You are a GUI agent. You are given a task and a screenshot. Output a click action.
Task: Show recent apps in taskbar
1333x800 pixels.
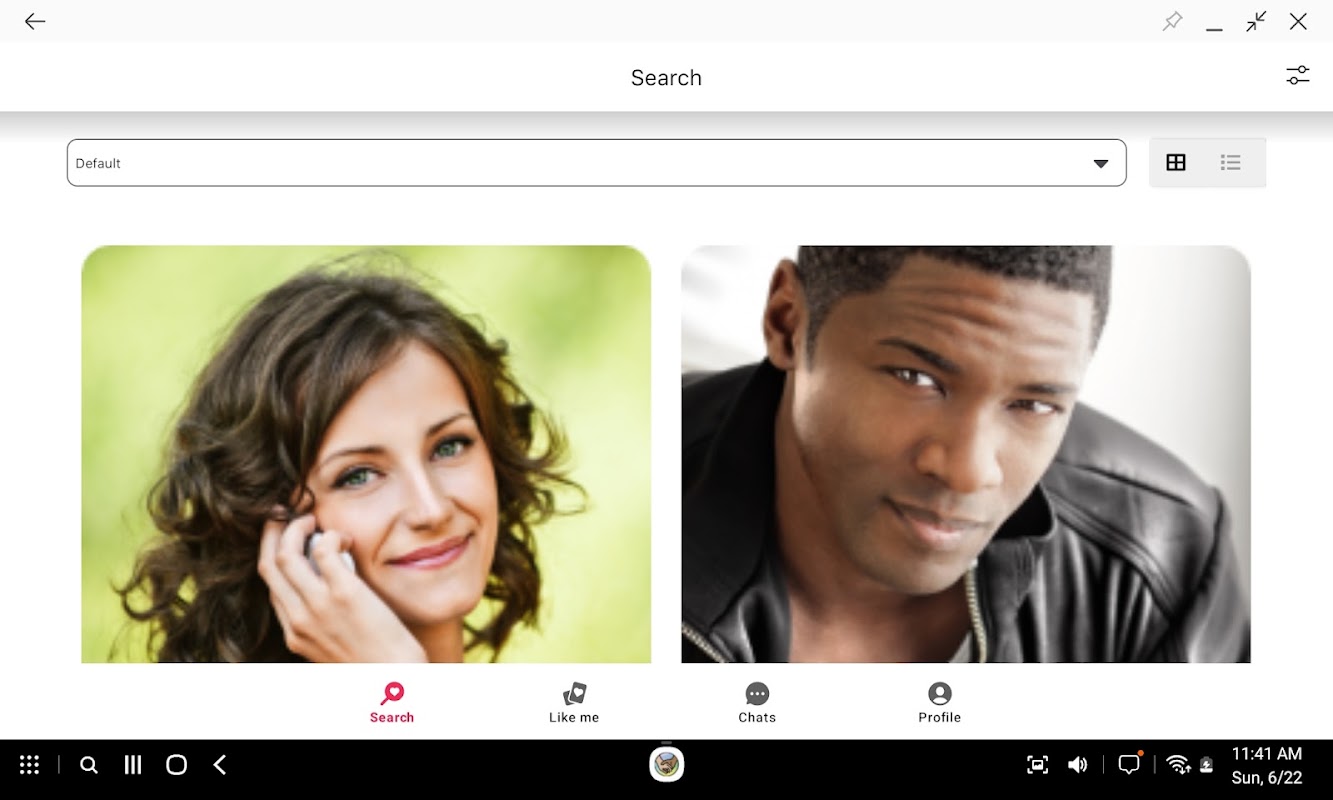point(132,765)
